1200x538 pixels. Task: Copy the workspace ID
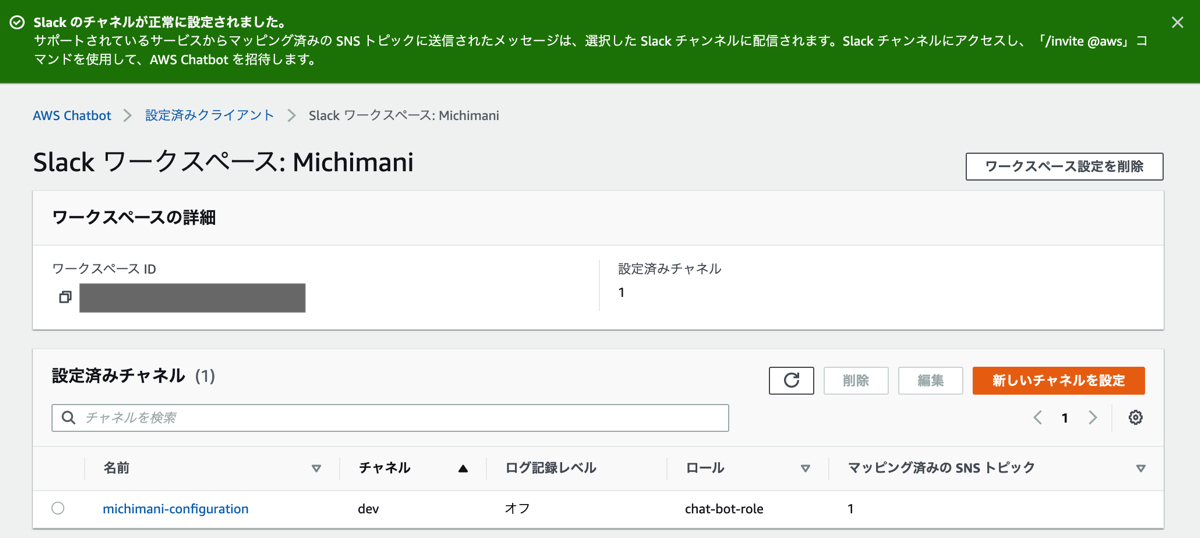tap(65, 297)
